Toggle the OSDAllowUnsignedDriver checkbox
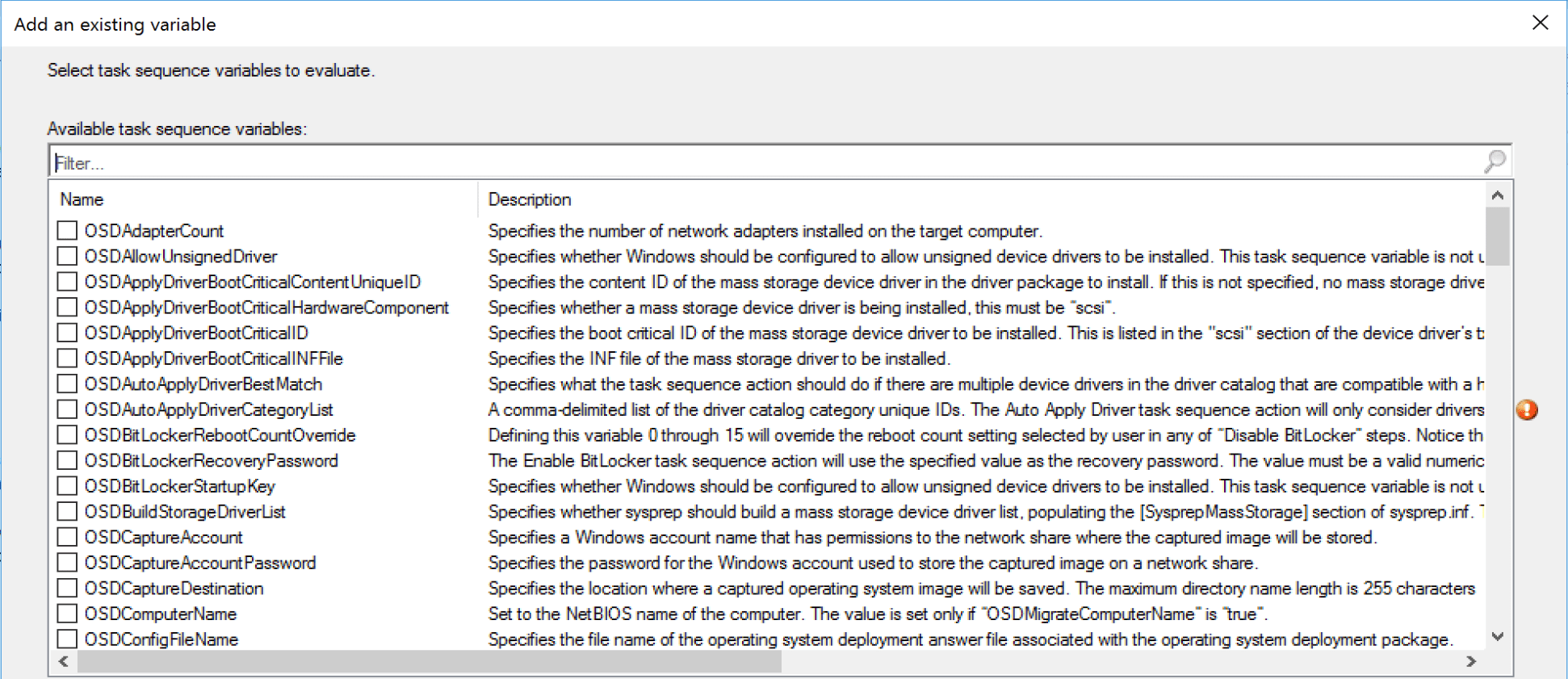Screen dimensions: 1568x679 (x=67, y=257)
